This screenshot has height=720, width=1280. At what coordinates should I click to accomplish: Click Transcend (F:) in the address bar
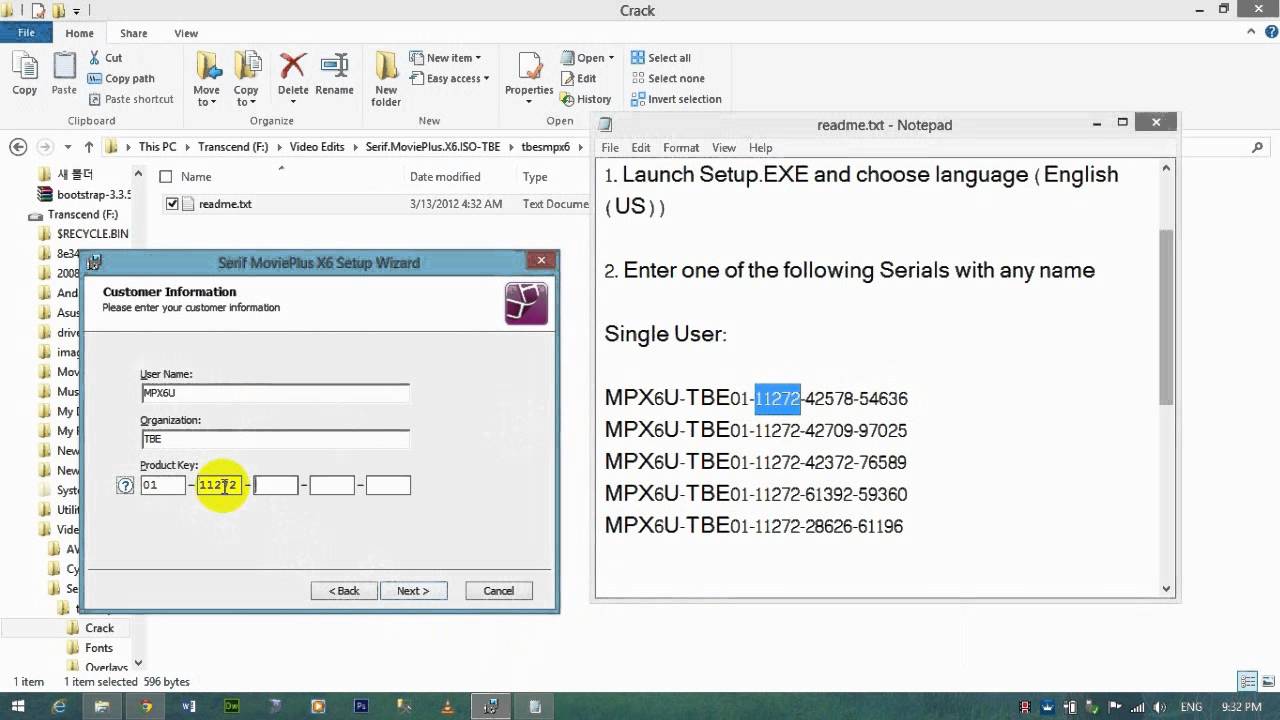tap(233, 147)
